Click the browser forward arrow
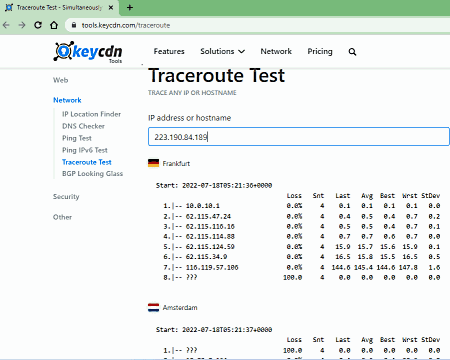The height and width of the screenshot is (360, 450). click(x=22, y=25)
